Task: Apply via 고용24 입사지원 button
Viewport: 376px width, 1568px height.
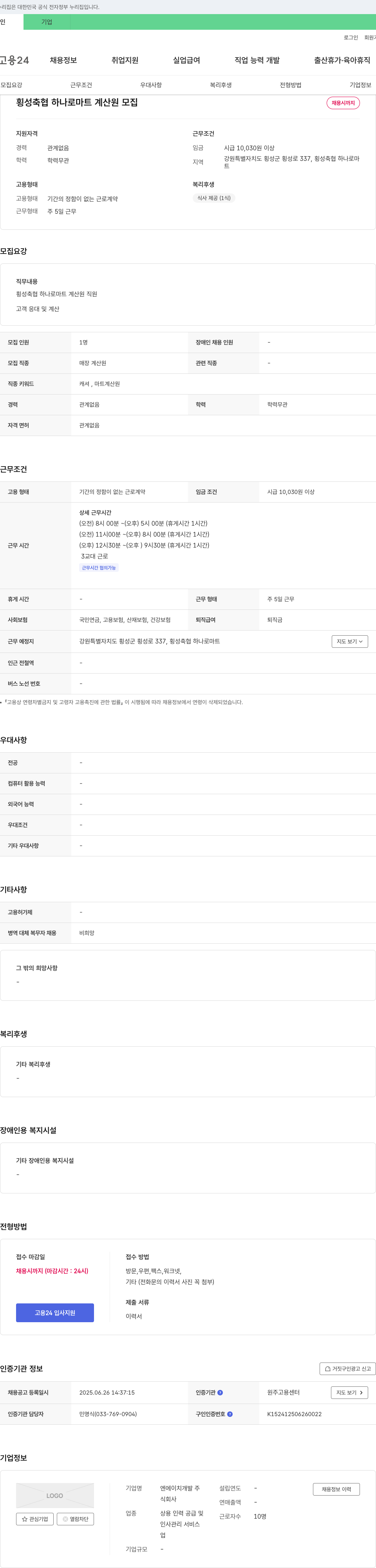Action: 55,1312
